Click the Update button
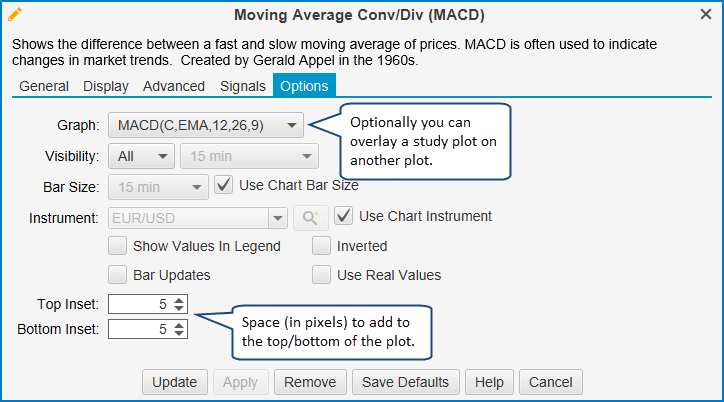 point(175,382)
